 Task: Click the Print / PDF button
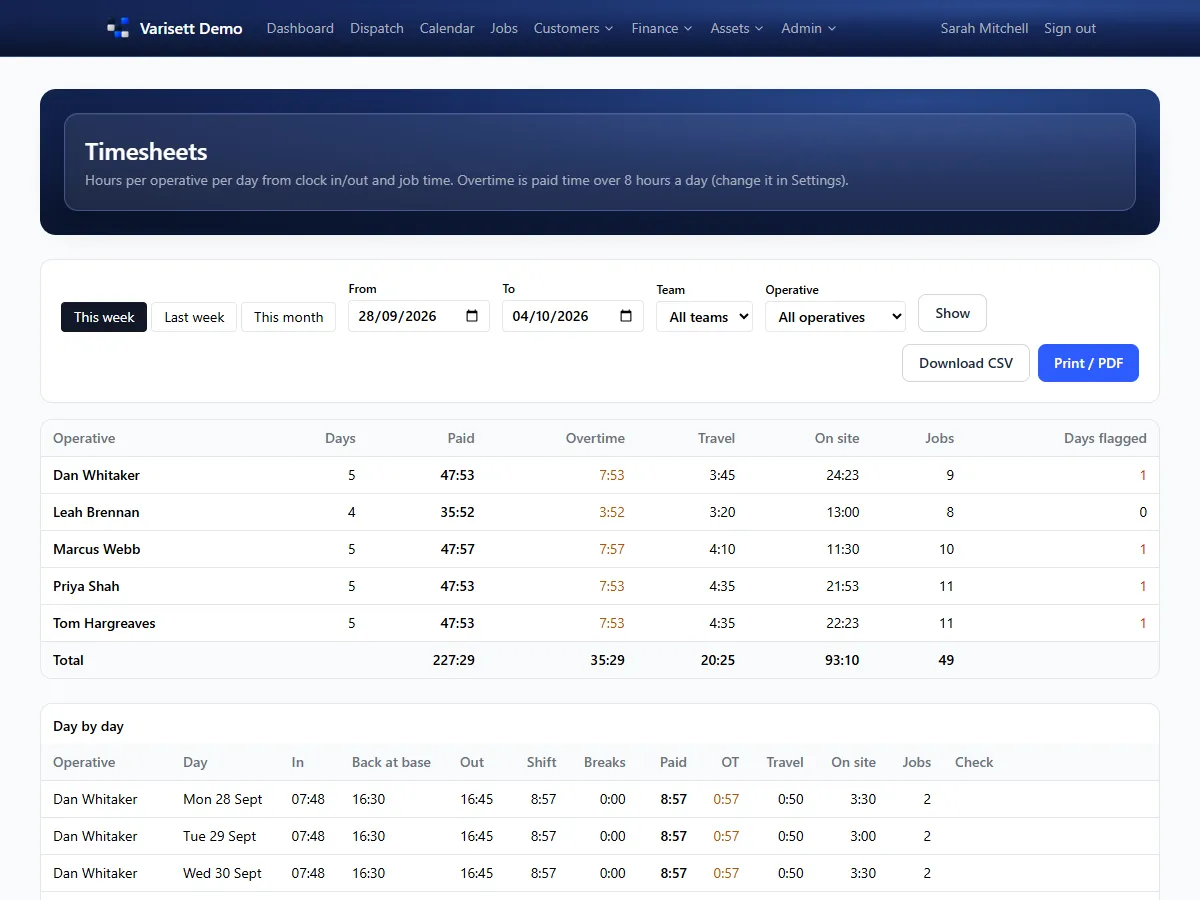click(x=1088, y=363)
